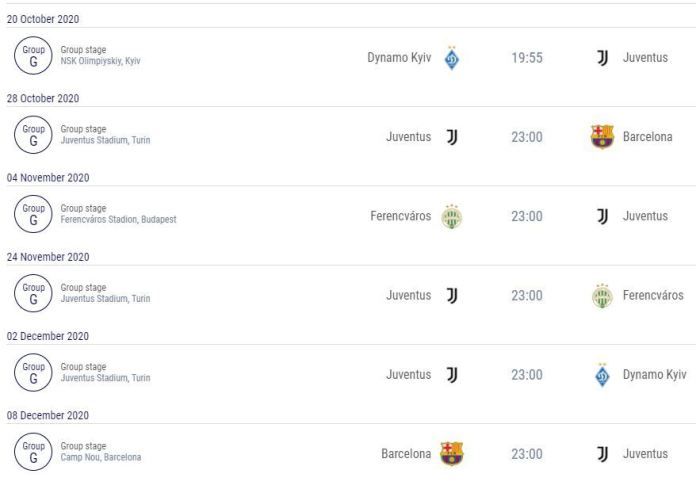Click Dynamo Kyiv crest in 20 October match
This screenshot has width=696, height=489.
pos(452,58)
